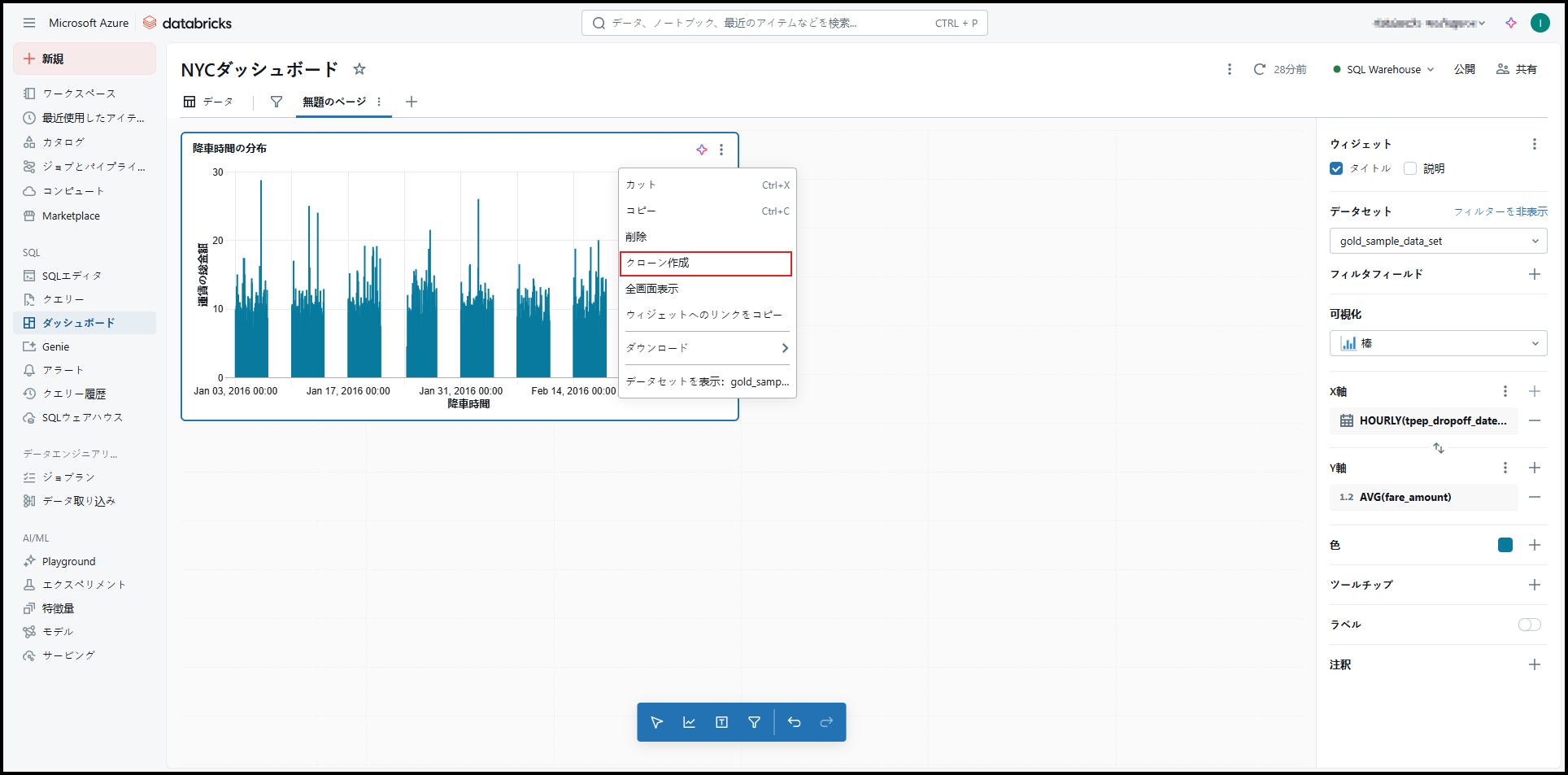Open the Databricks Assistant sparkle icon in header
This screenshot has height=775, width=1568.
pyautogui.click(x=1510, y=23)
